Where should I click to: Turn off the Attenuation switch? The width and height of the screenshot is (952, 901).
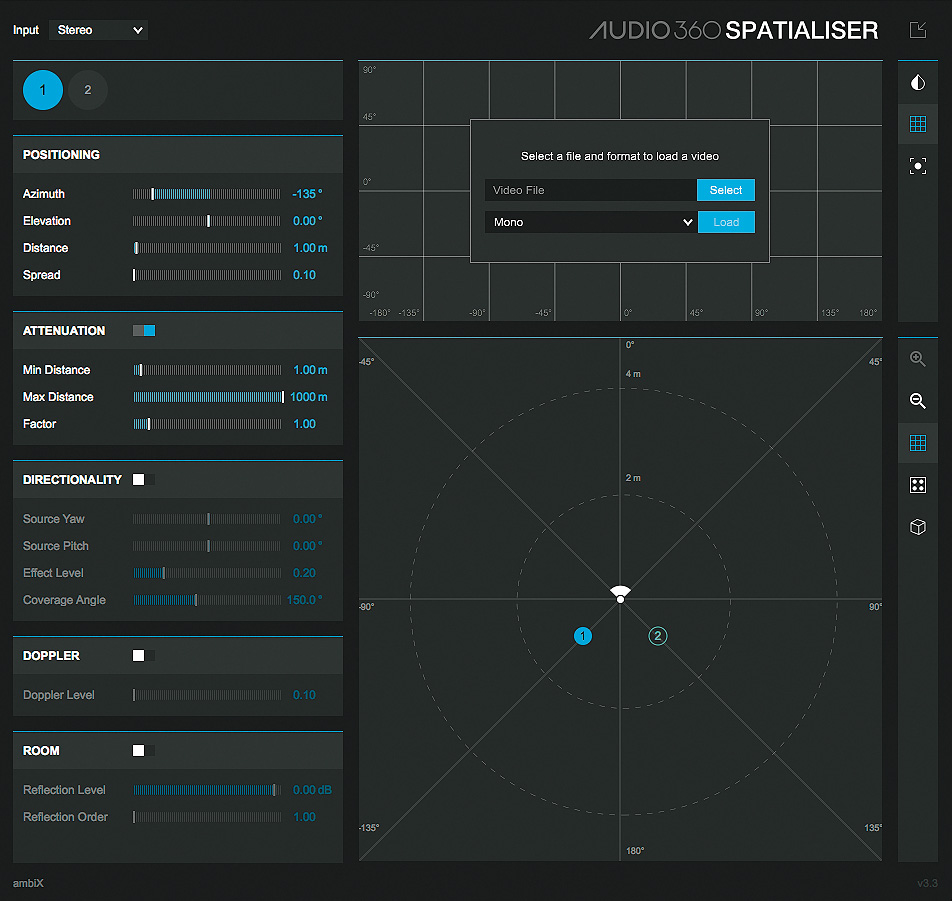tap(144, 330)
